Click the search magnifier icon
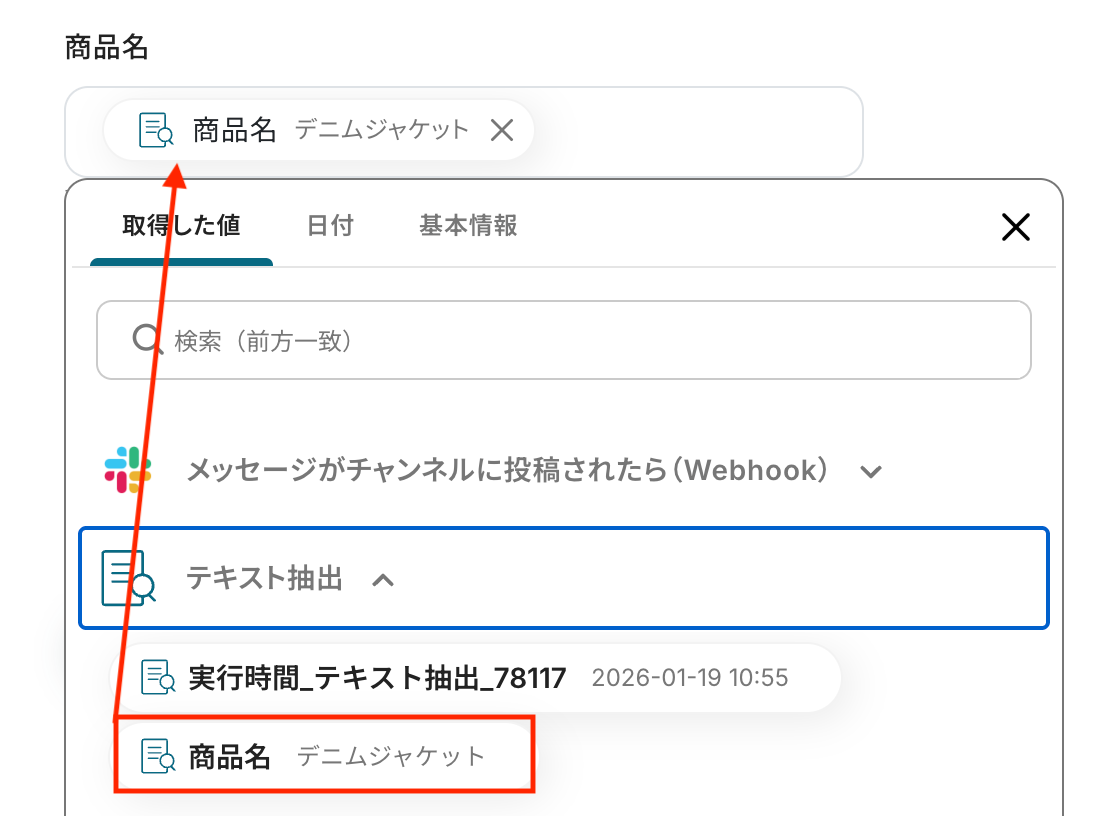Image resolution: width=1116 pixels, height=816 pixels. click(x=147, y=340)
